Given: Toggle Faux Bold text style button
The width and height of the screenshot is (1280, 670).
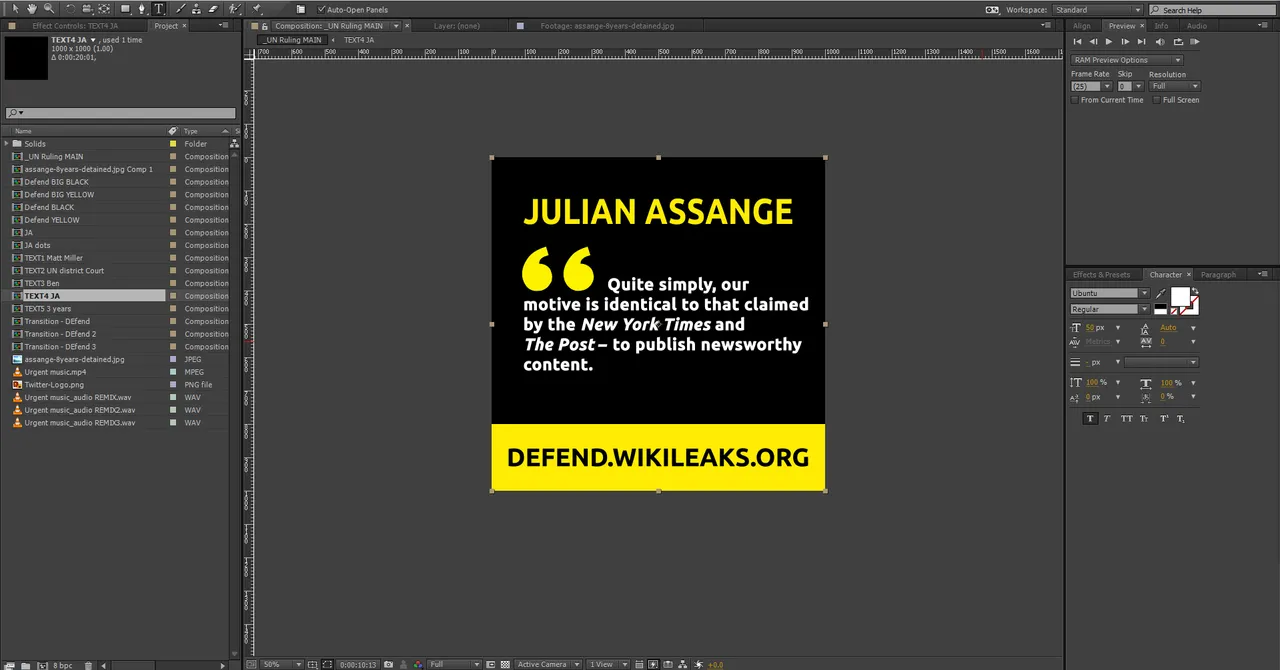Looking at the screenshot, I should [1090, 418].
